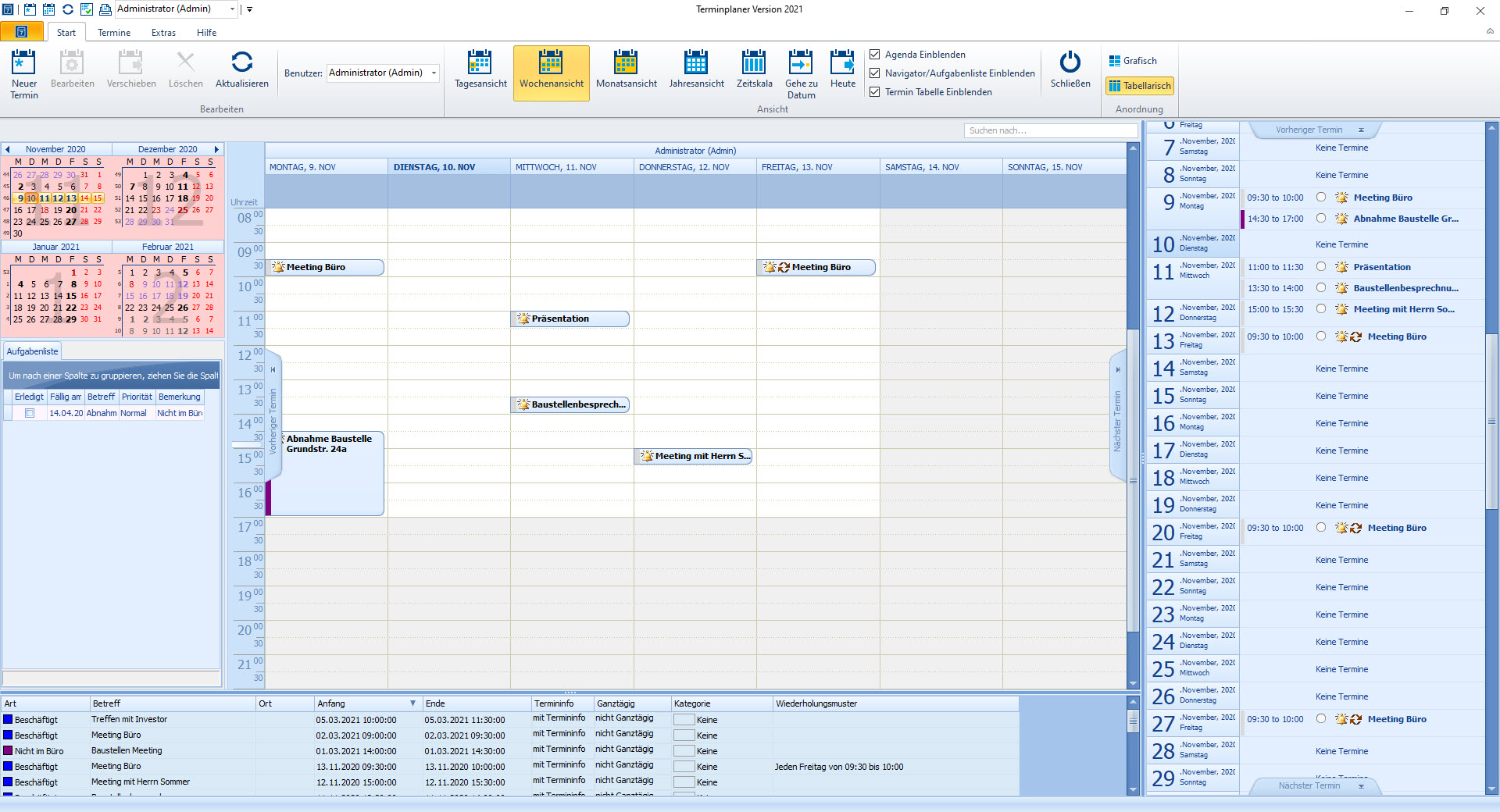Click the Neuer Termin ribbon button
Viewport: 1500px width, 812px height.
[24, 74]
